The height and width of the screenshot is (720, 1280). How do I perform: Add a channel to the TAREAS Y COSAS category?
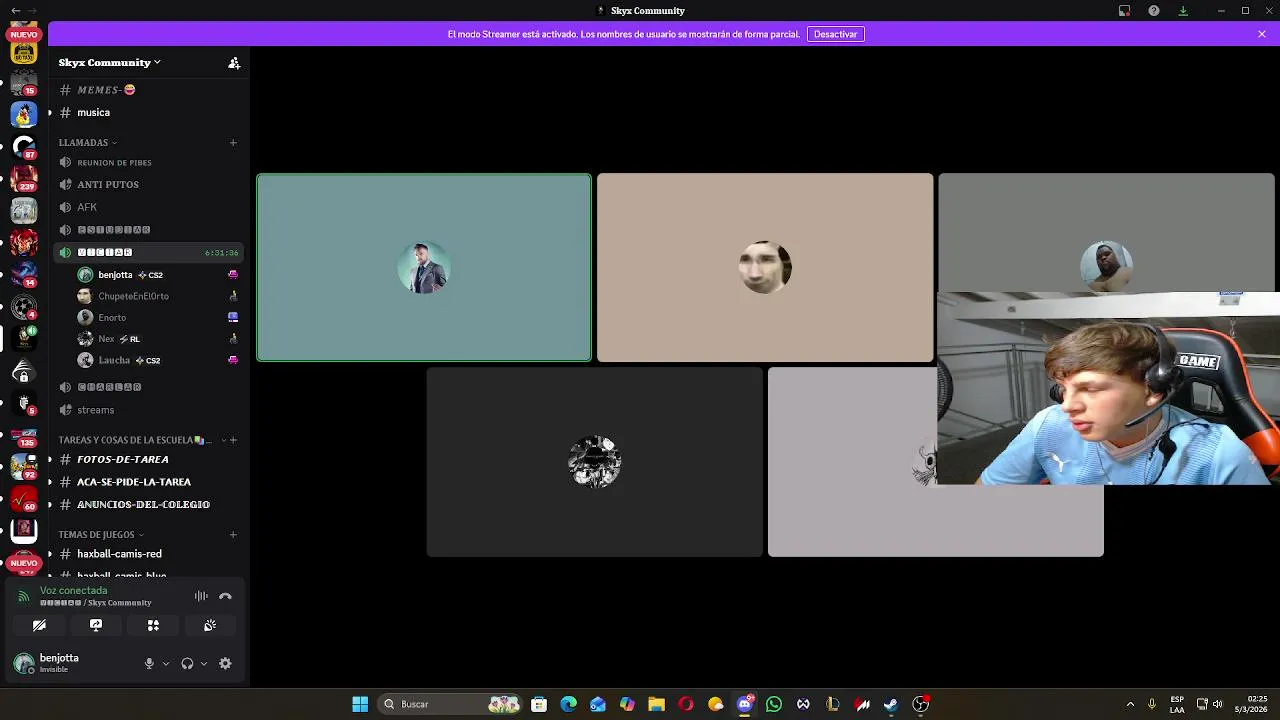tap(233, 440)
